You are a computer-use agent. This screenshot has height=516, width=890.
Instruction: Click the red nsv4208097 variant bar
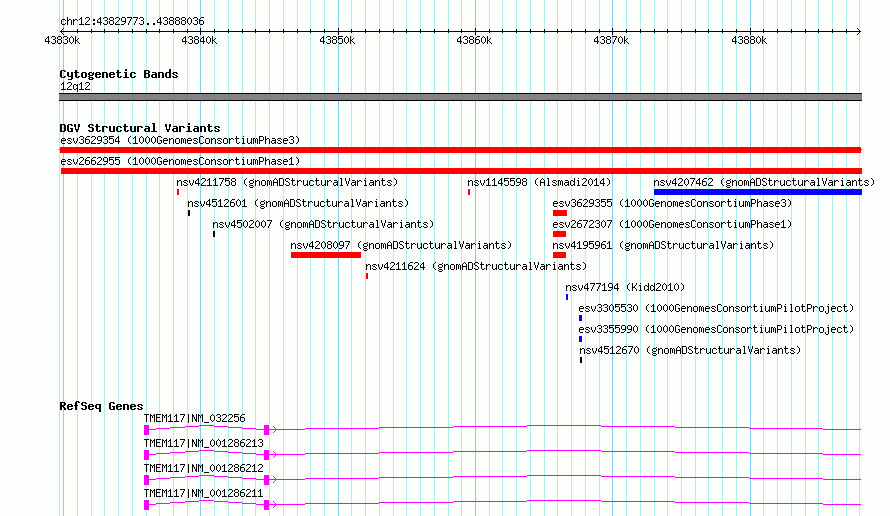pyautogui.click(x=326, y=255)
